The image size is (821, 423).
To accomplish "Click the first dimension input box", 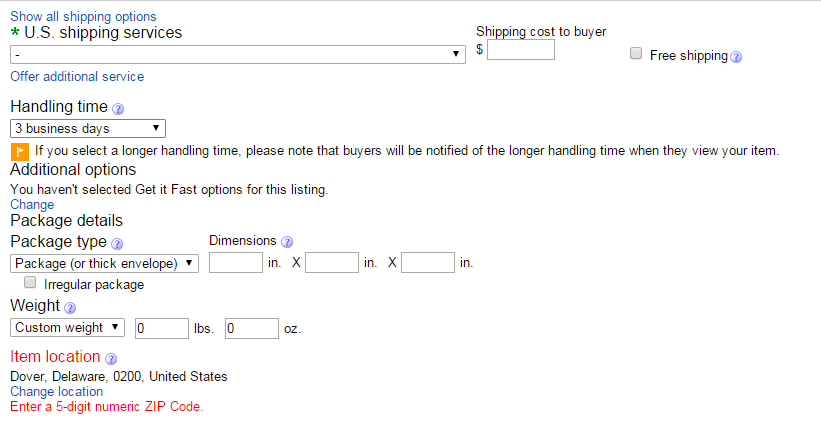I will coord(236,263).
